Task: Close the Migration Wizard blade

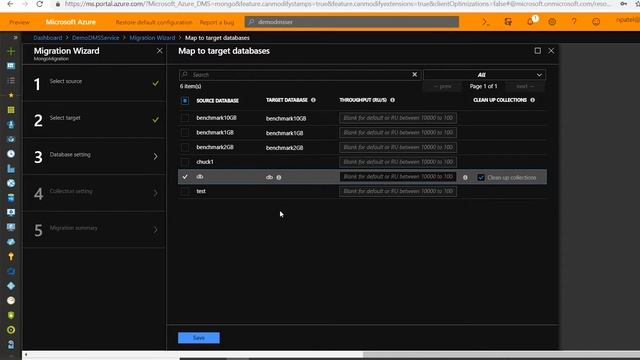Action: coord(160,51)
